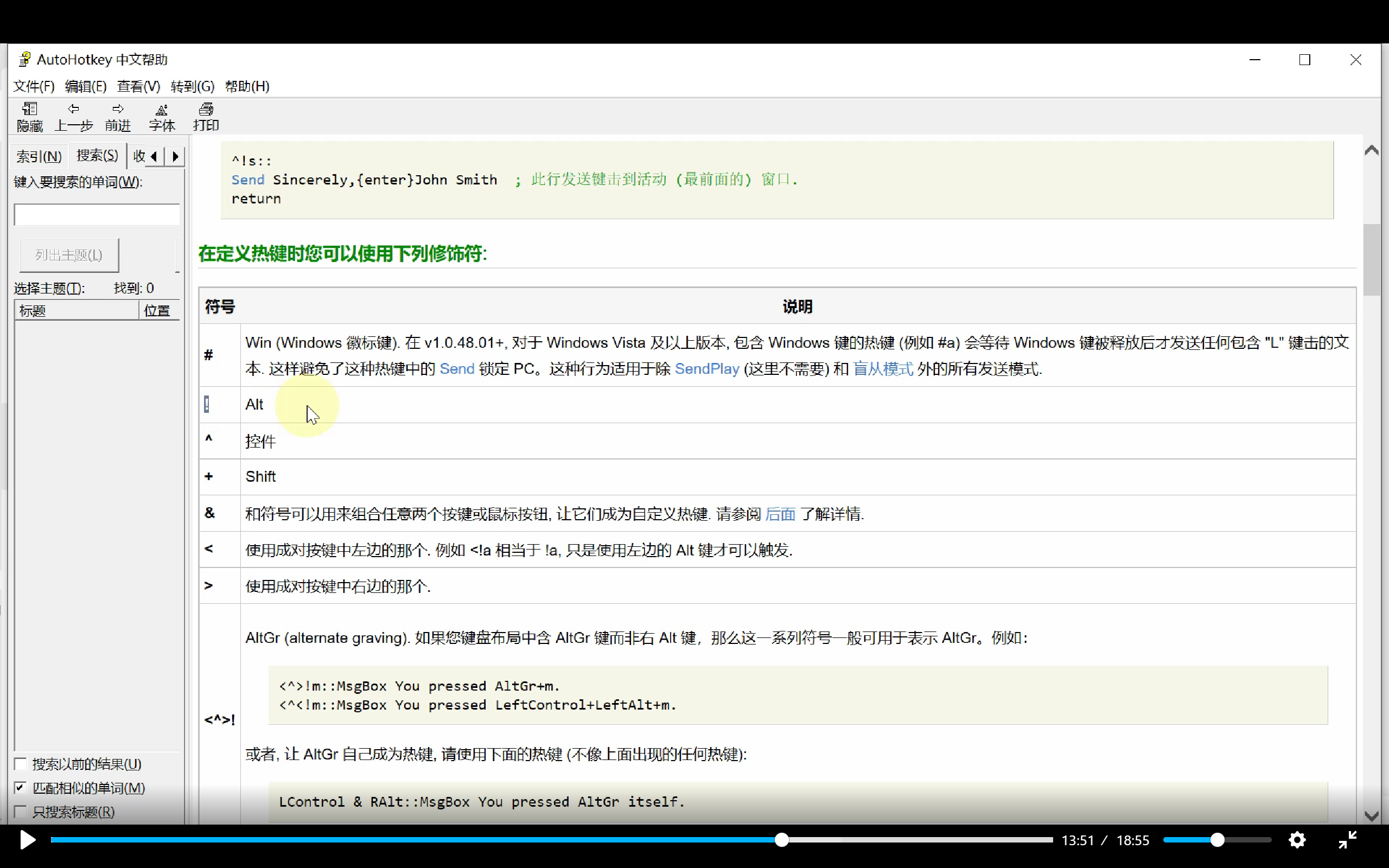Viewport: 1389px width, 868px height.
Task: Click the 符号 table header
Action: tap(220, 307)
